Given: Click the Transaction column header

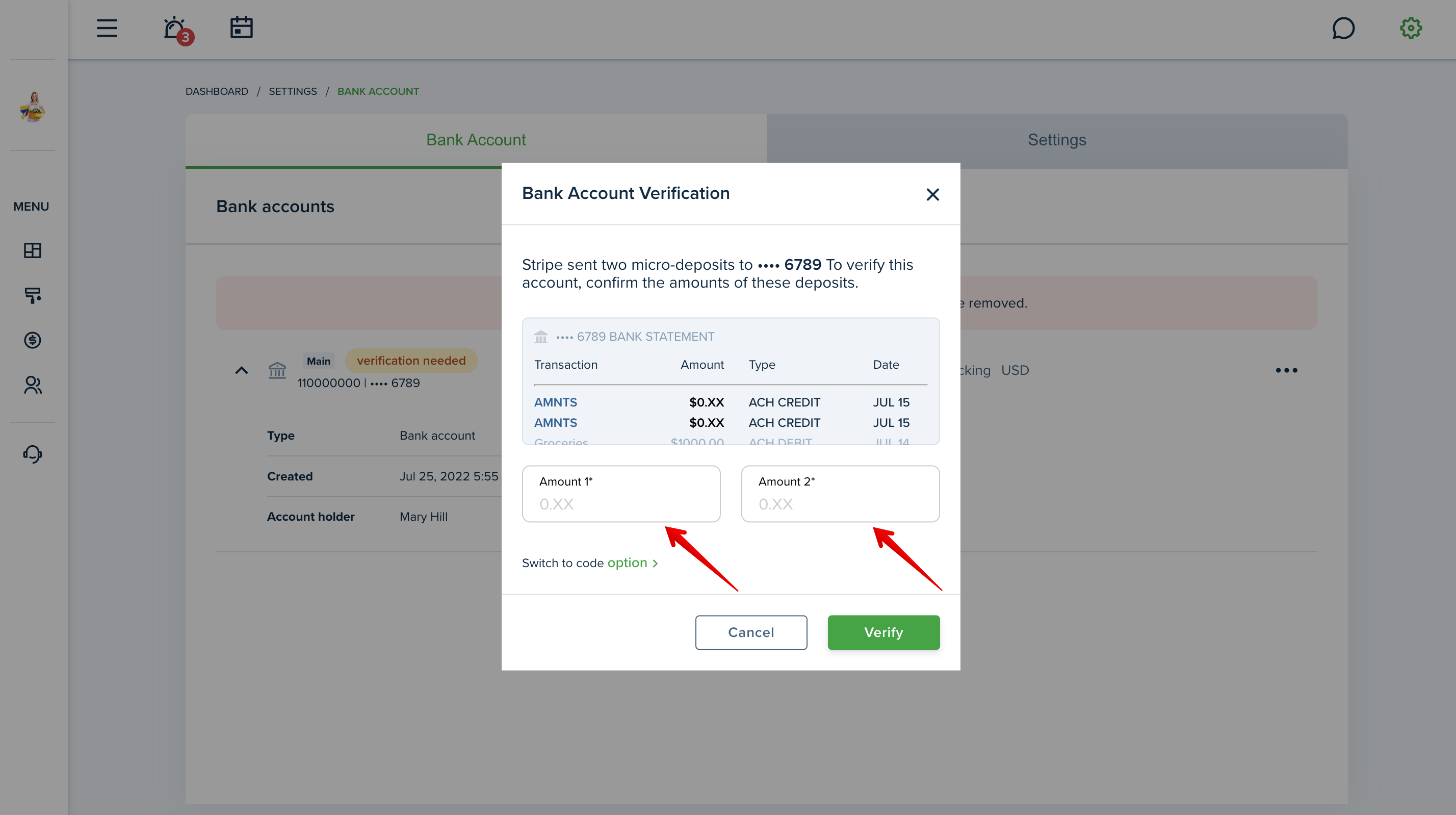Looking at the screenshot, I should 566,365.
